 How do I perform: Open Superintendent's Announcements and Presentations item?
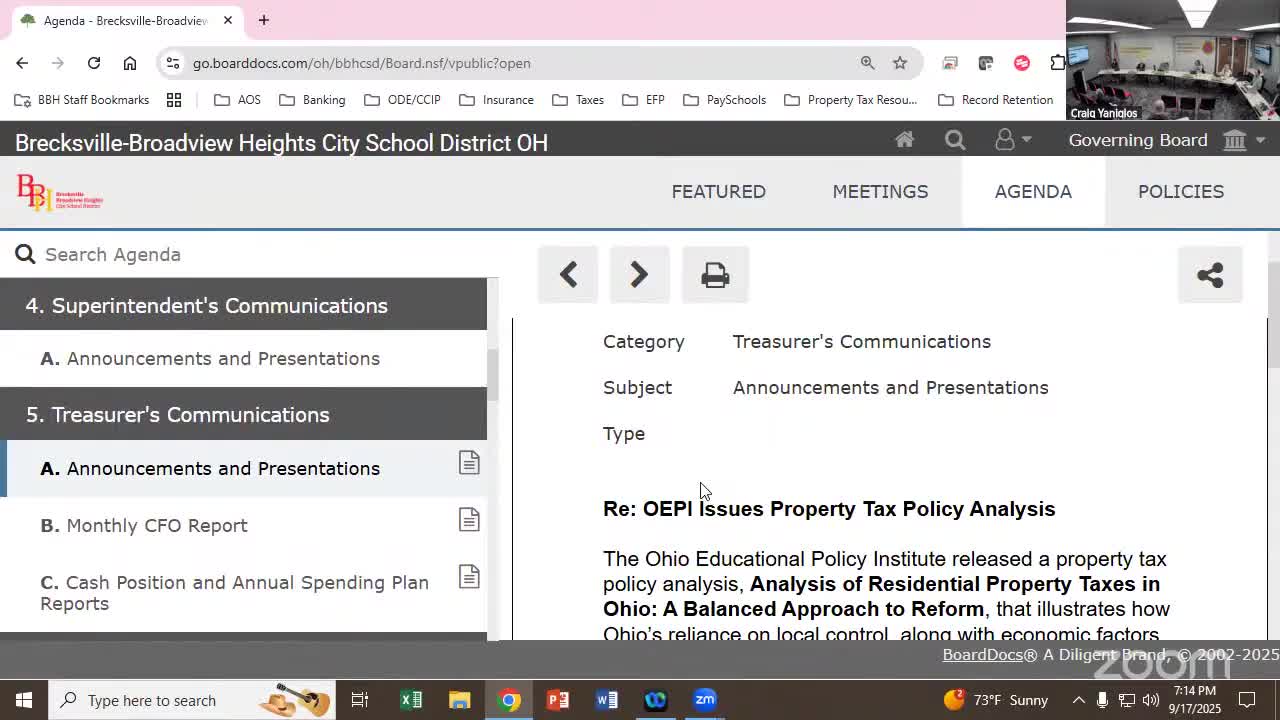243,358
